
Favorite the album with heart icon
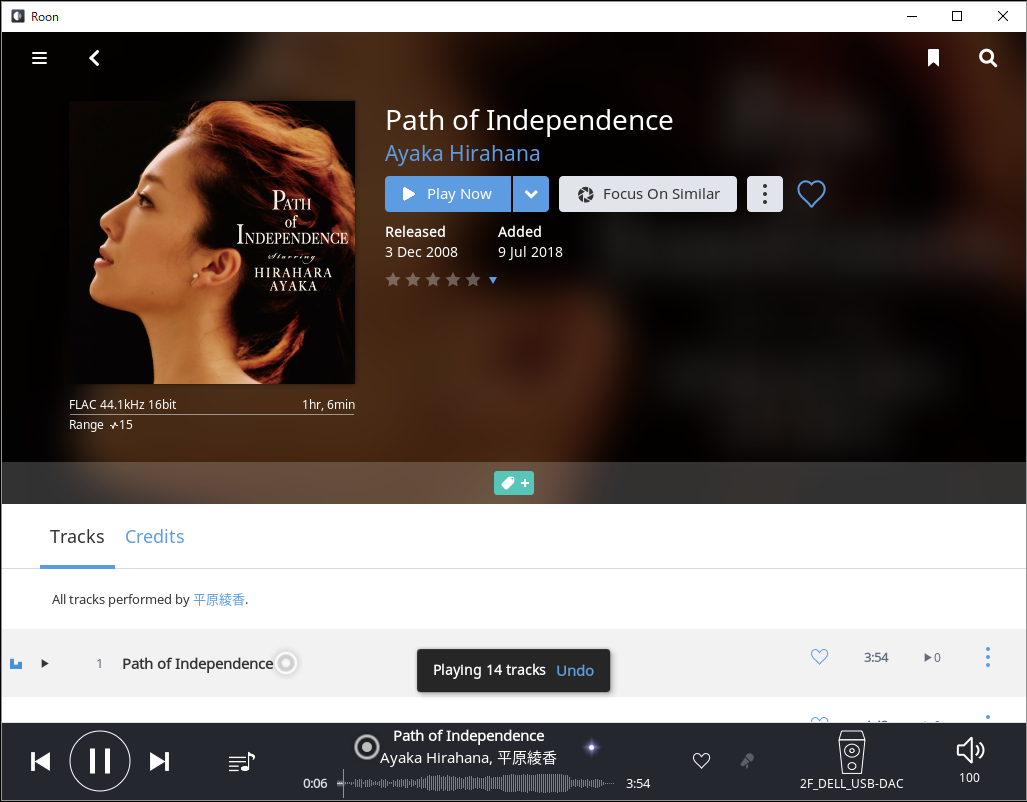pos(811,194)
